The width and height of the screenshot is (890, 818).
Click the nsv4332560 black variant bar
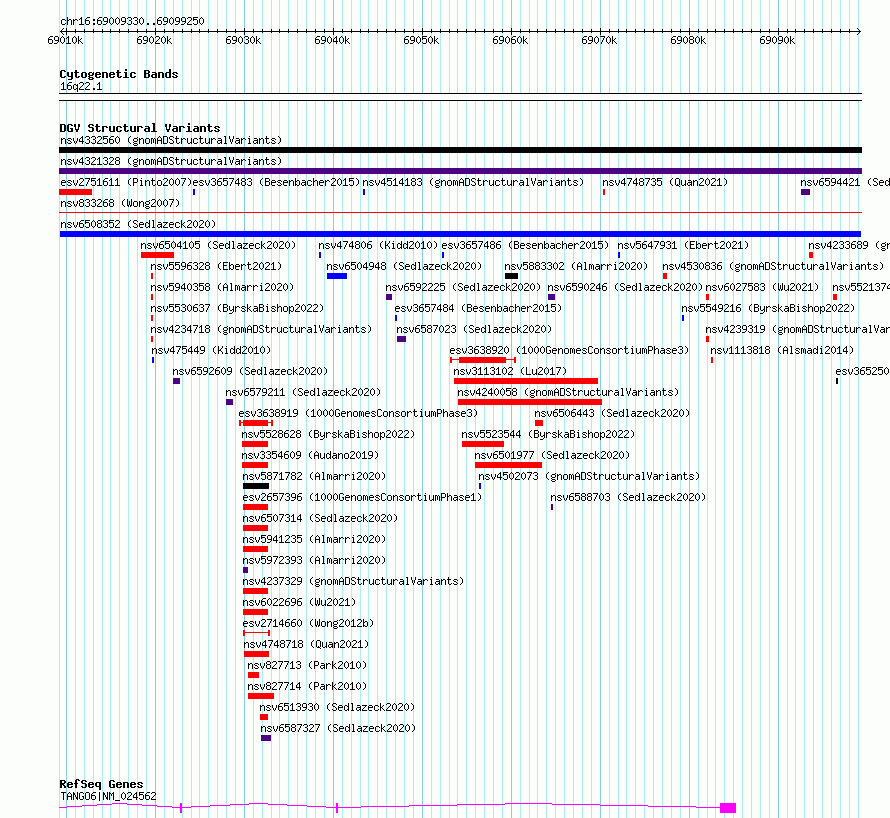(x=460, y=150)
